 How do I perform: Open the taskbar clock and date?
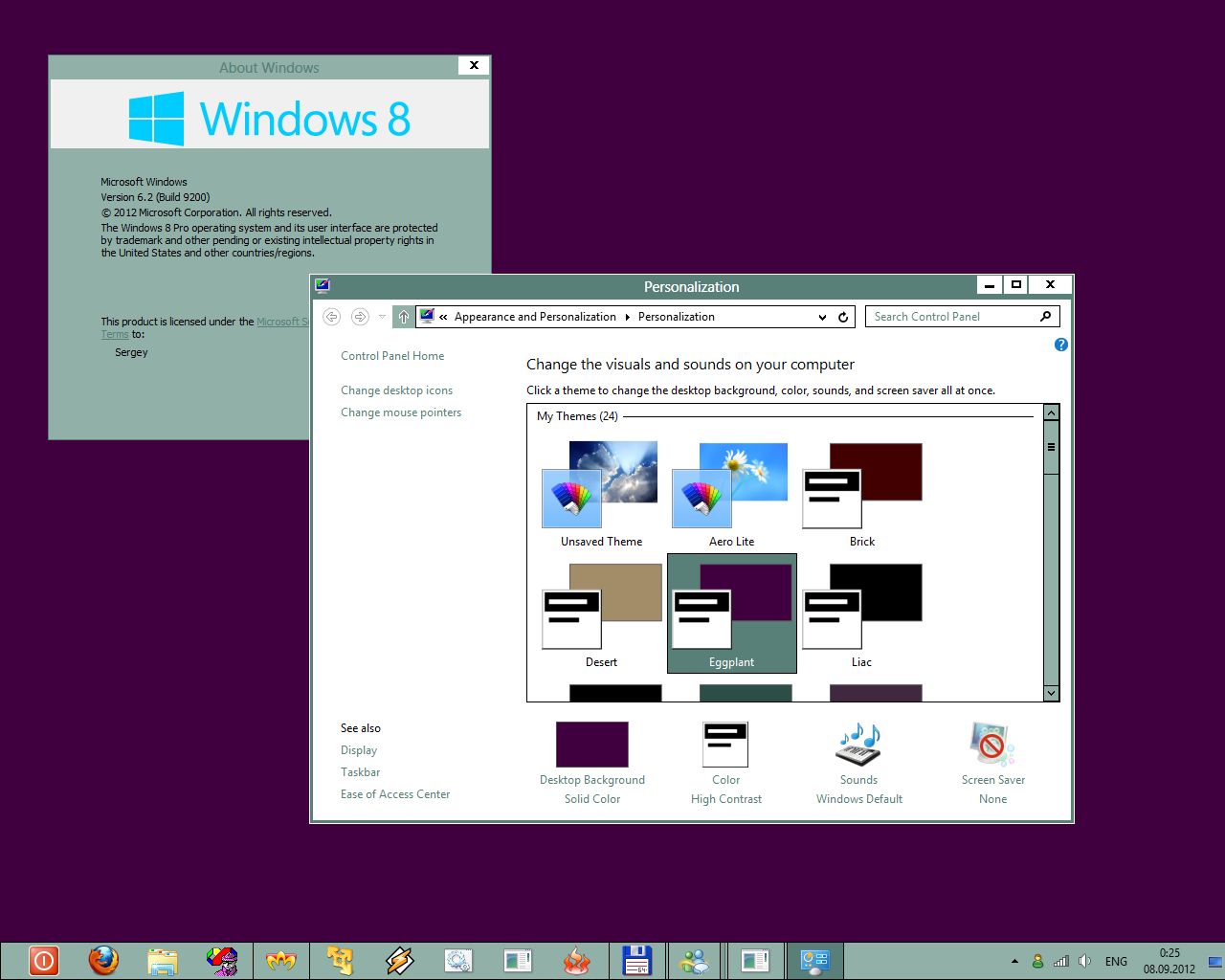pos(1169,961)
